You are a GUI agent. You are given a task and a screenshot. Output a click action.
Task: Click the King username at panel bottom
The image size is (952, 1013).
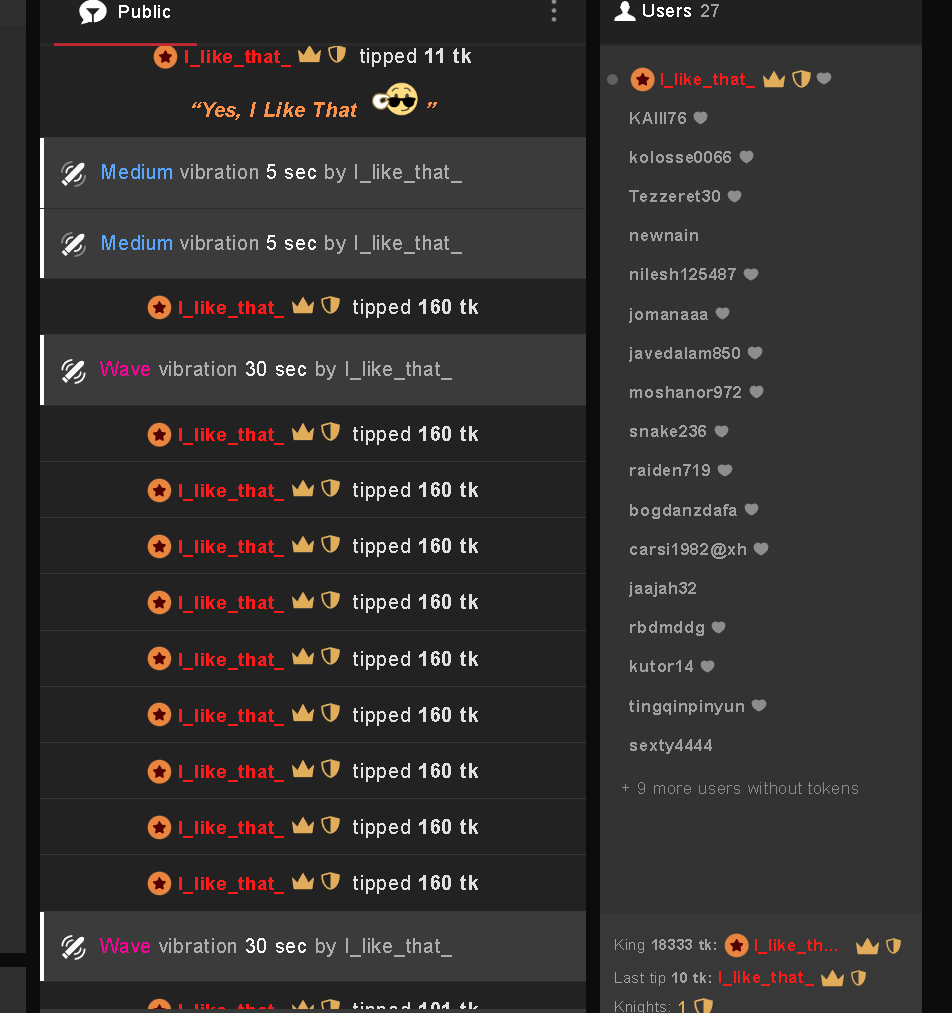(x=796, y=946)
